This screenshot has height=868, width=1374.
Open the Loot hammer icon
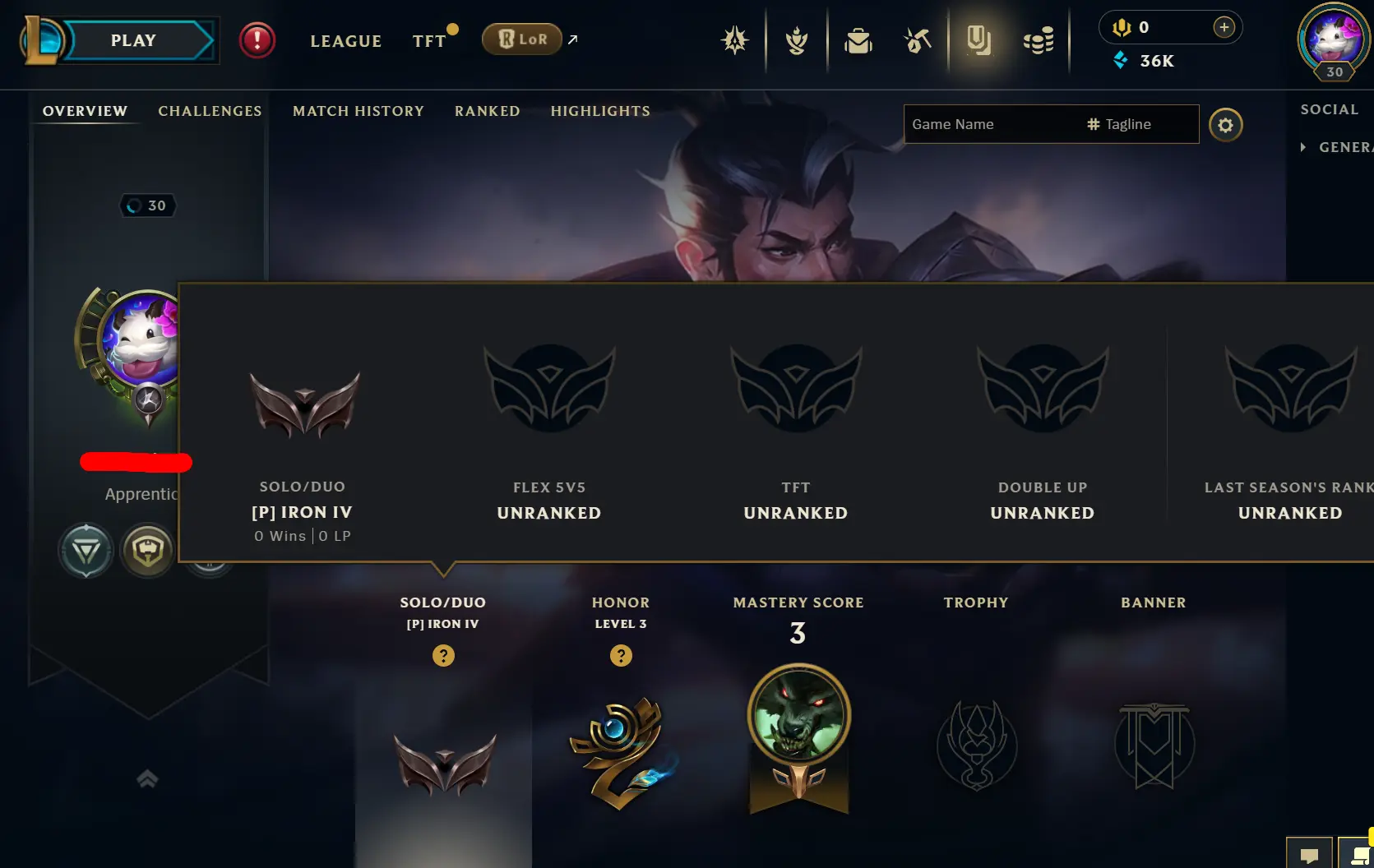917,39
